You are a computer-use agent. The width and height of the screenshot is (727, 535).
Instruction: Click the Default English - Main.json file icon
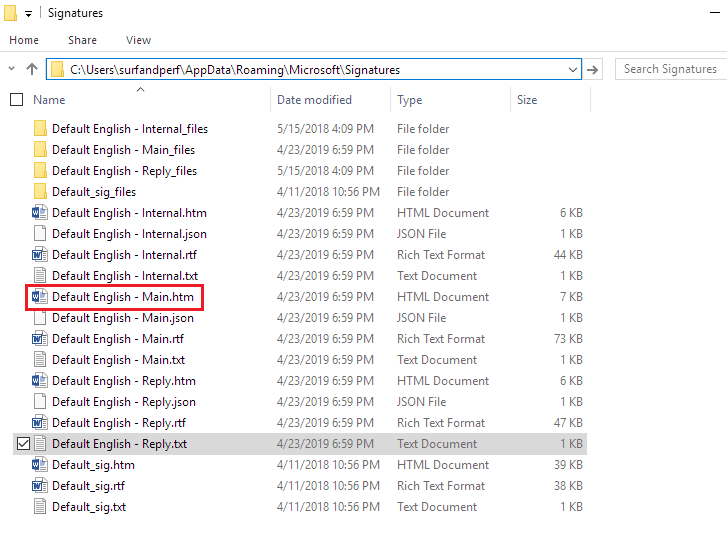(x=40, y=318)
